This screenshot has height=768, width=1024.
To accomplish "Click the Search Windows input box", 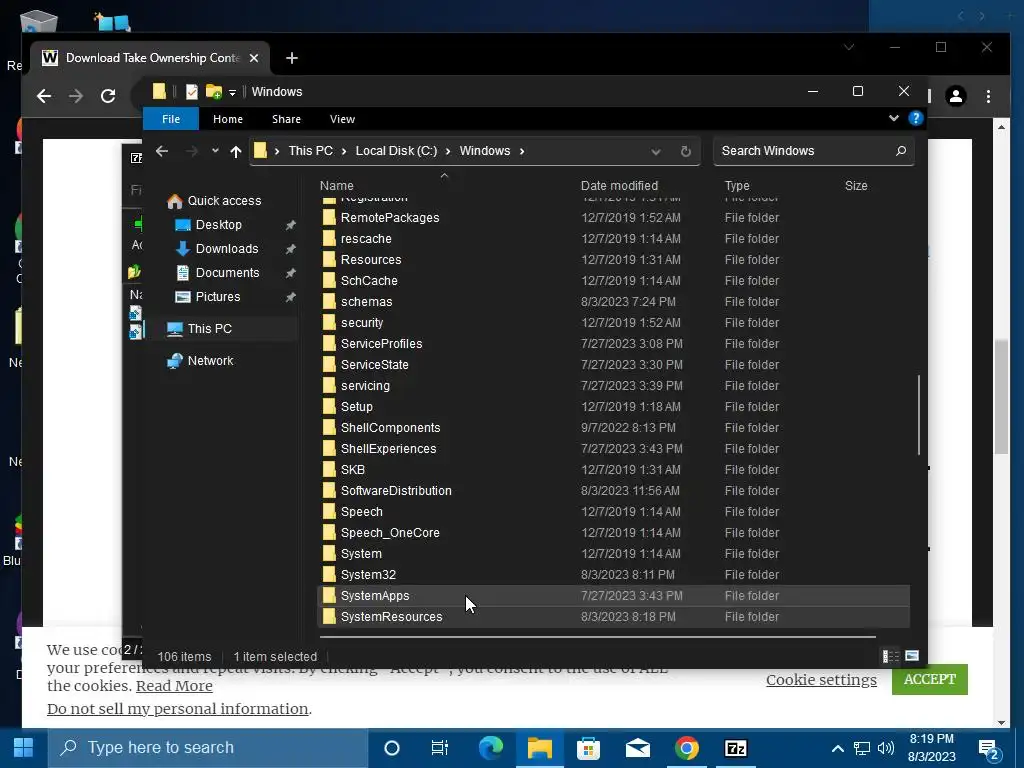I will coord(805,151).
